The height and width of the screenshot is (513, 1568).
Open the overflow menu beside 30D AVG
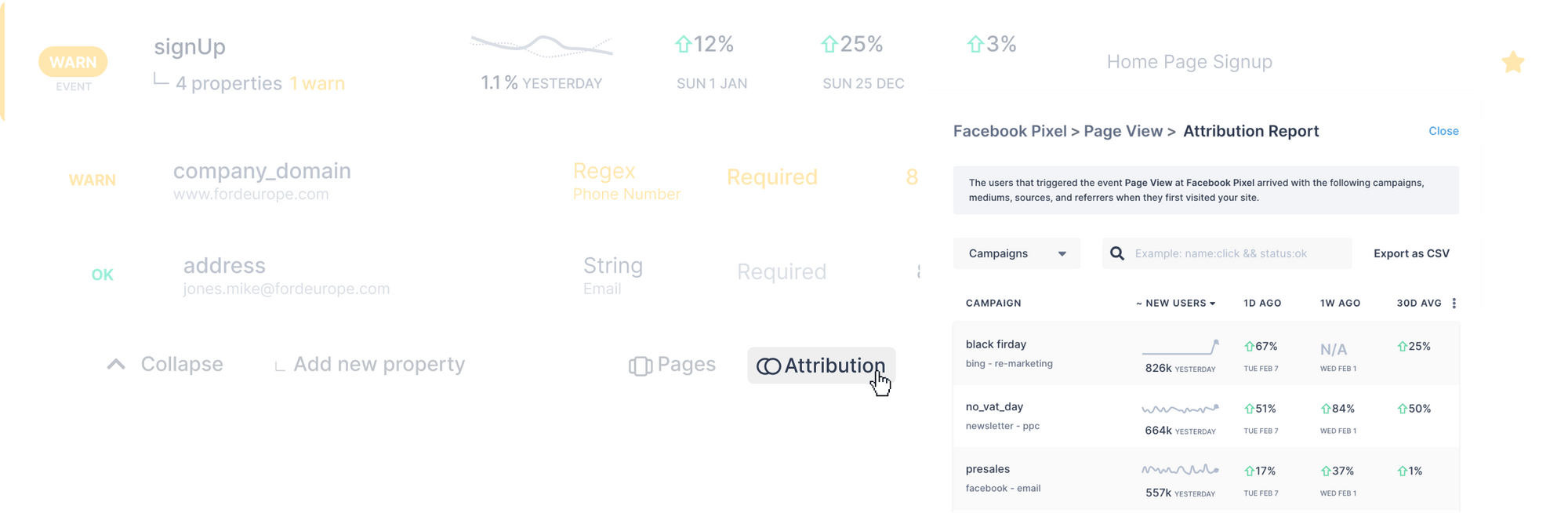(1454, 302)
